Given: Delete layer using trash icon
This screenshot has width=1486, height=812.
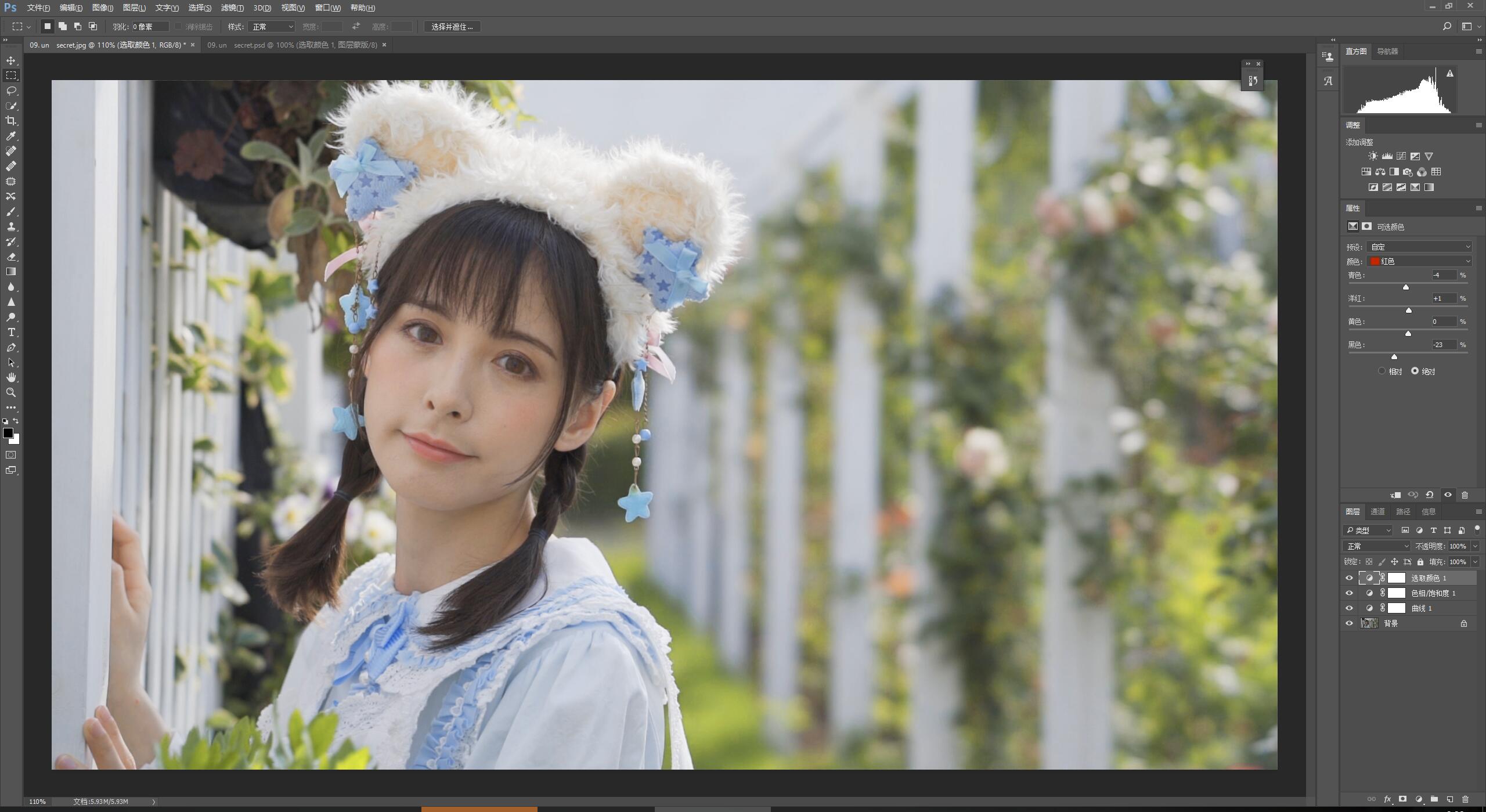Looking at the screenshot, I should (x=1465, y=799).
